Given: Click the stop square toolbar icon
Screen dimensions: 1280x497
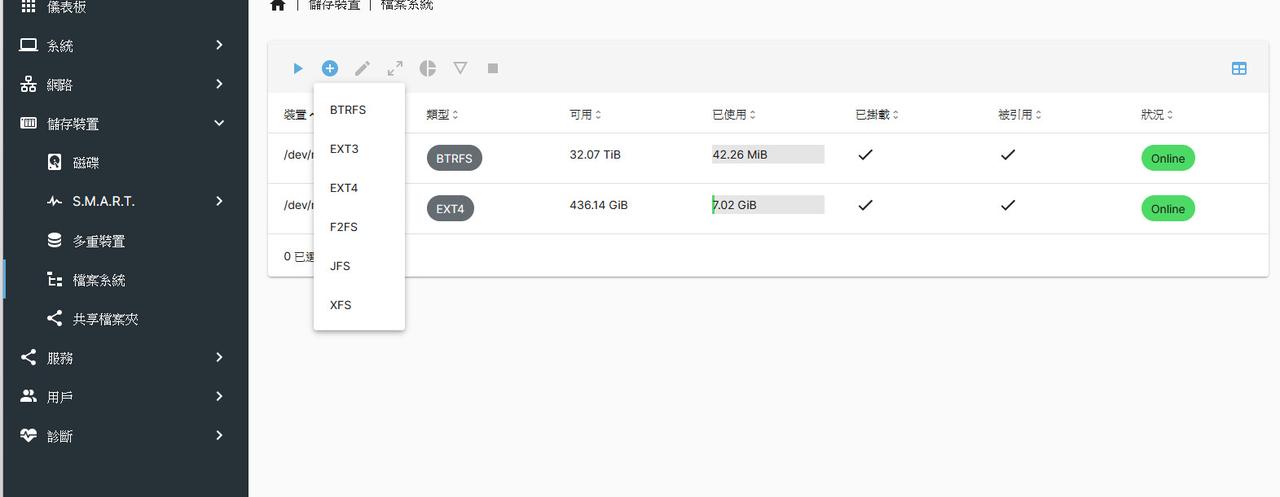Looking at the screenshot, I should (x=493, y=68).
